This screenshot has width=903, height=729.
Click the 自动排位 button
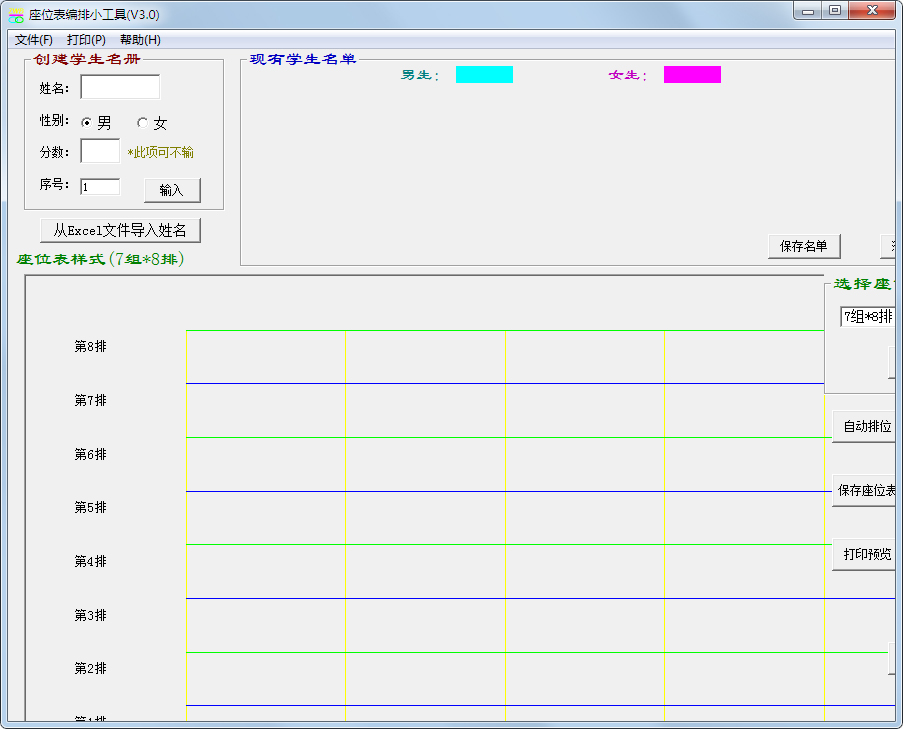pos(865,427)
